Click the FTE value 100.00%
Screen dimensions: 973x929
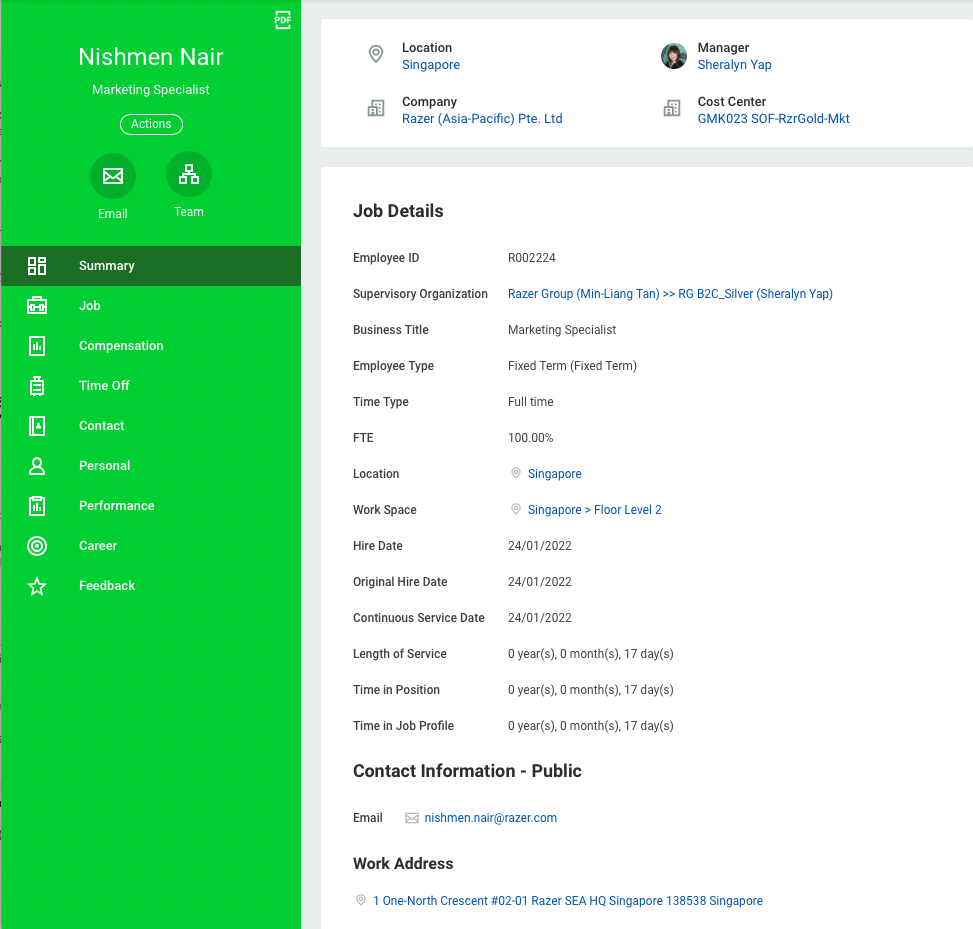point(531,438)
